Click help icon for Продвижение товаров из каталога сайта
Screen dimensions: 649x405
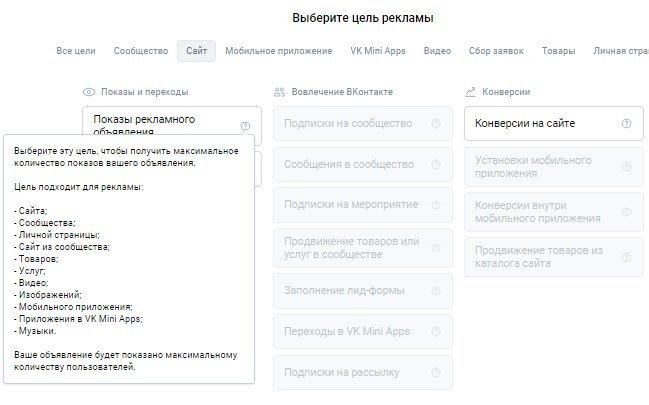pyautogui.click(x=626, y=257)
